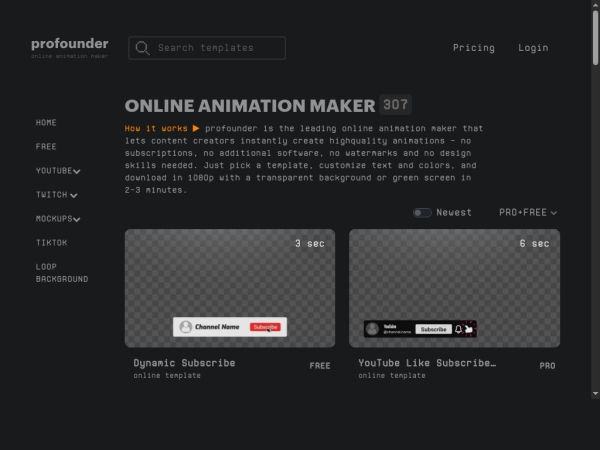Click the bell icon in YouTube Like Subscribe preview

click(x=458, y=329)
